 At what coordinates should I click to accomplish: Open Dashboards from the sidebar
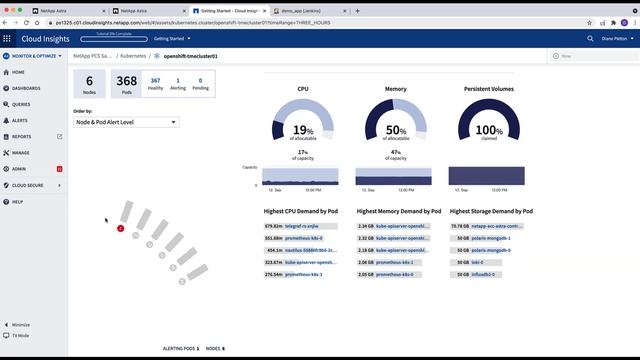[x=26, y=88]
